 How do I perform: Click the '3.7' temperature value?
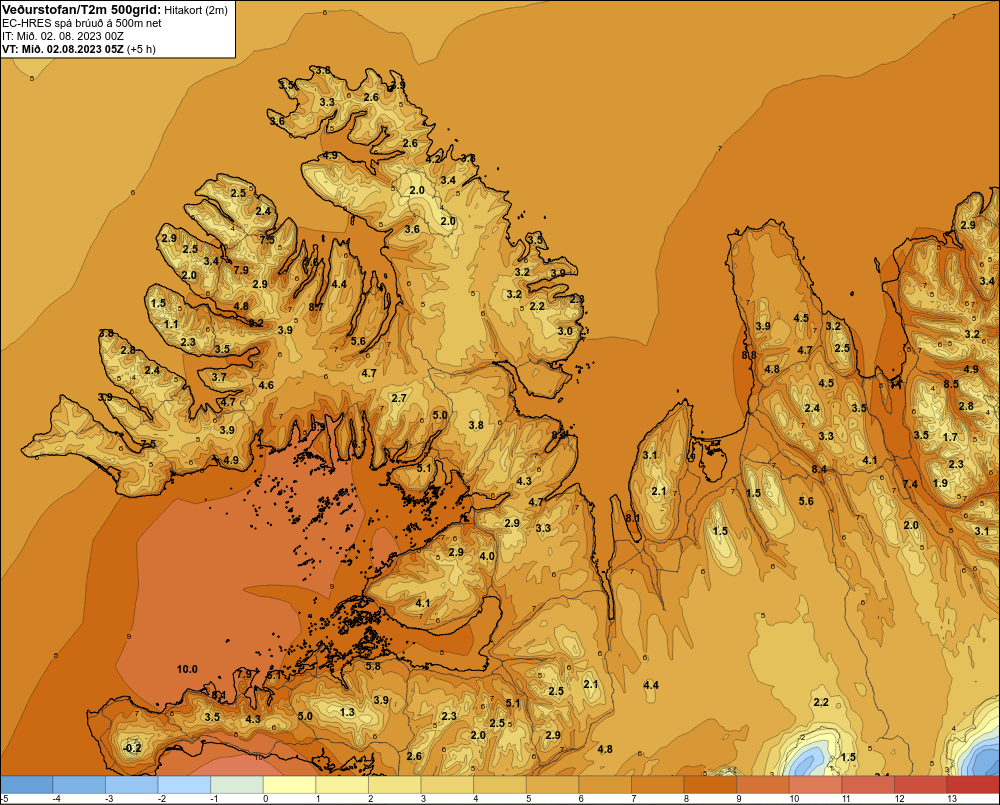click(219, 377)
